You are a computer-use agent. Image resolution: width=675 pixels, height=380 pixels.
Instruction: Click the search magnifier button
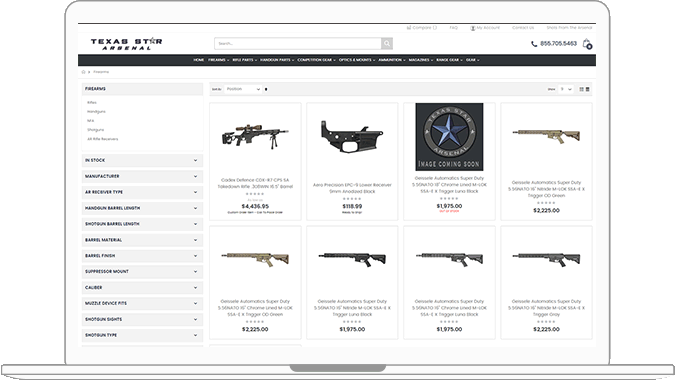(387, 43)
